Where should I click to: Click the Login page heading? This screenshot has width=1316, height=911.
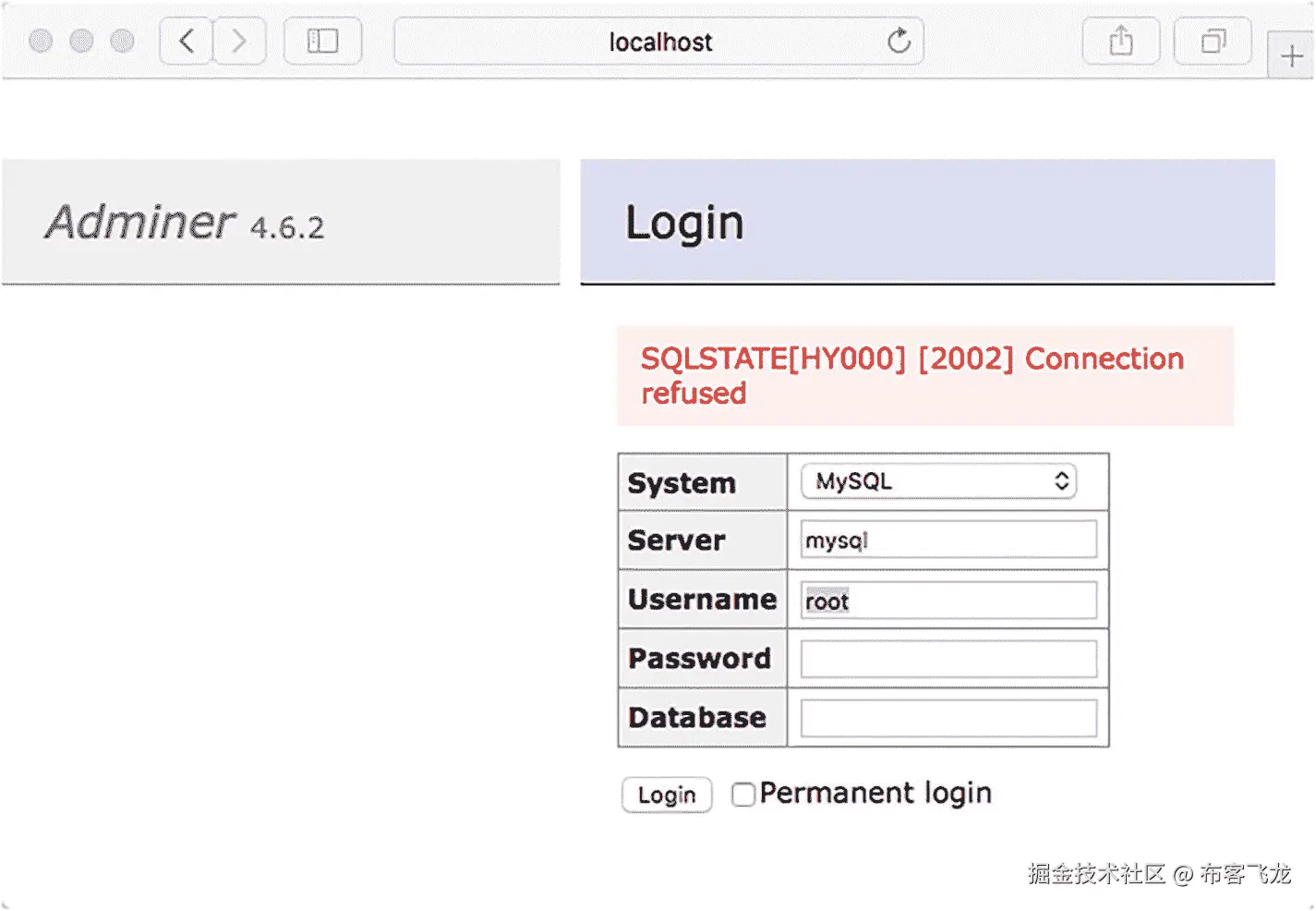[684, 223]
